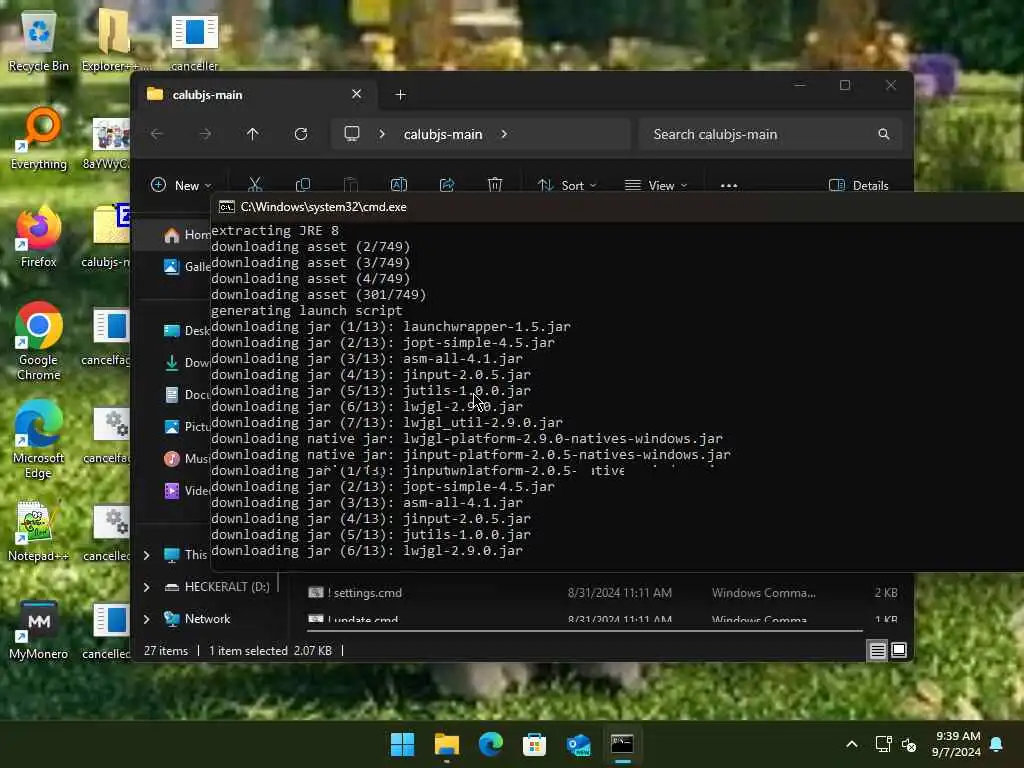The height and width of the screenshot is (768, 1024).
Task: Close the calubjs-main tab
Action: 357,94
